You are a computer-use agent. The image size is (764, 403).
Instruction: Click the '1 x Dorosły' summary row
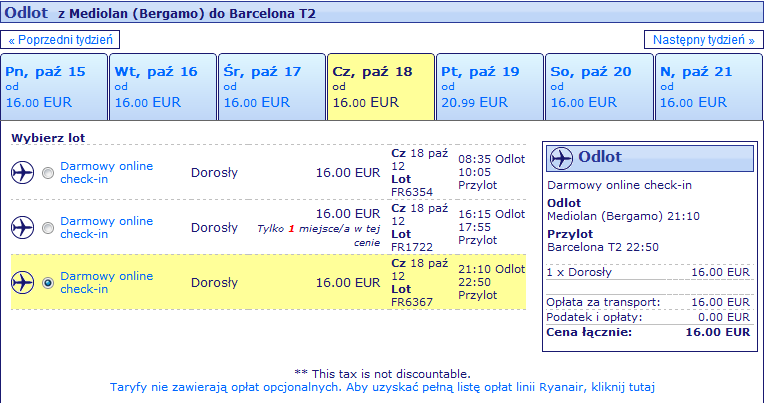coord(648,272)
